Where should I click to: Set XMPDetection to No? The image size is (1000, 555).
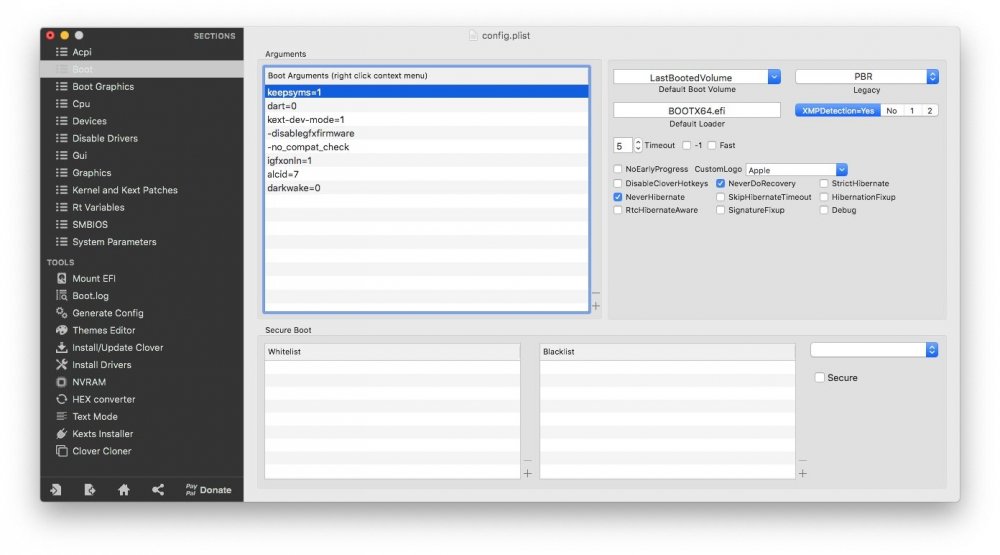tap(892, 110)
